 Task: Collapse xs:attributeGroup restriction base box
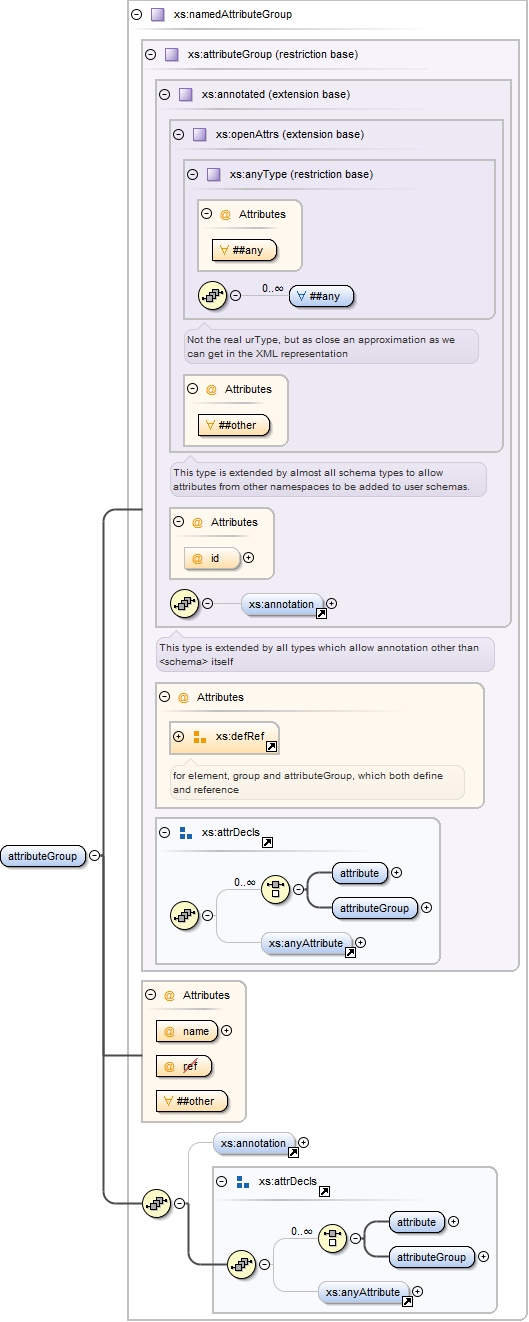[x=151, y=54]
